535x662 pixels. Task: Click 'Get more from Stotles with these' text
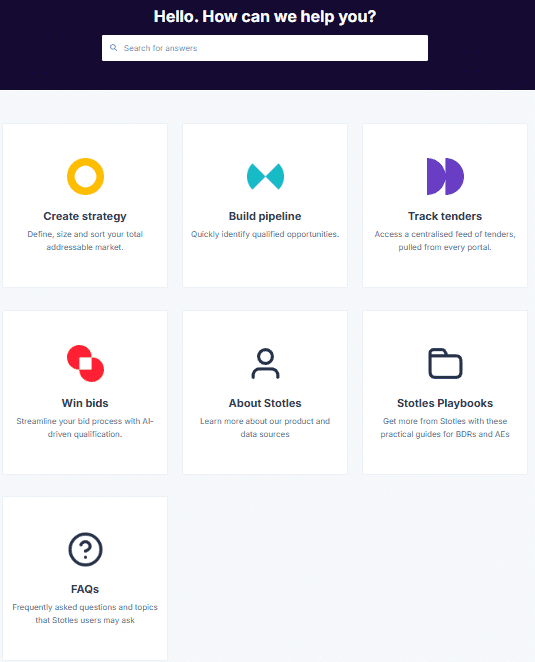(x=445, y=421)
